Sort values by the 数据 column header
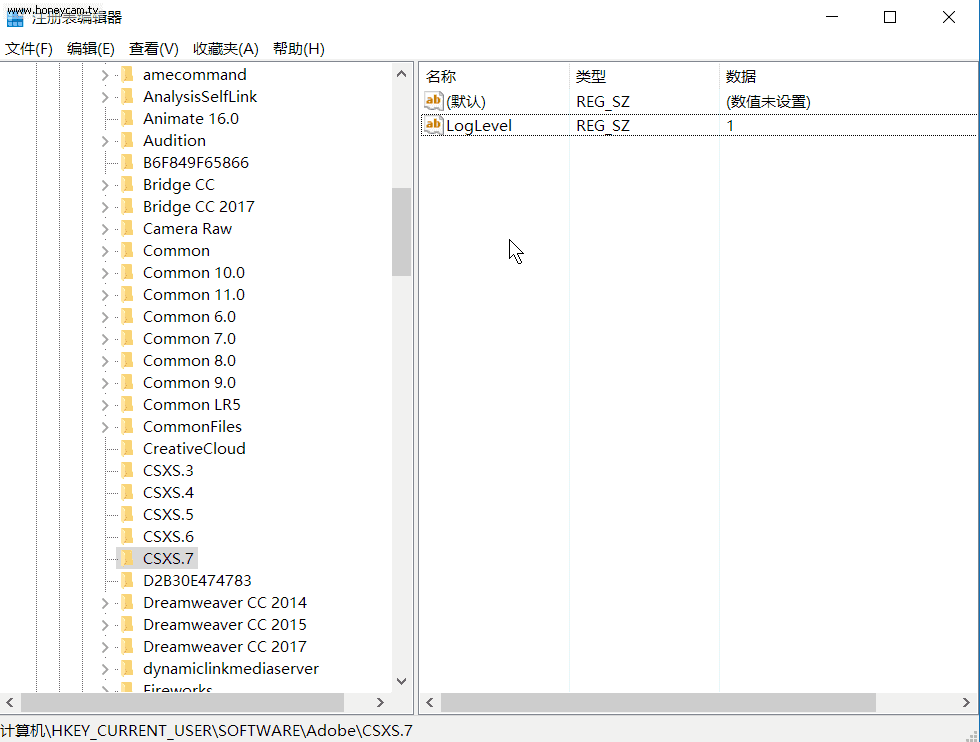Viewport: 980px width, 742px height. 848,76
